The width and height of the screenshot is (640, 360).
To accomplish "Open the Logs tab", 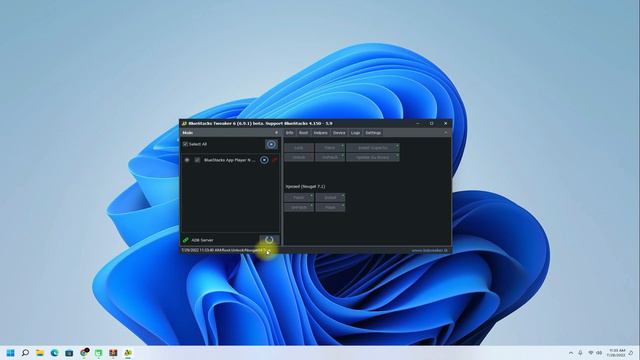I will tap(355, 133).
